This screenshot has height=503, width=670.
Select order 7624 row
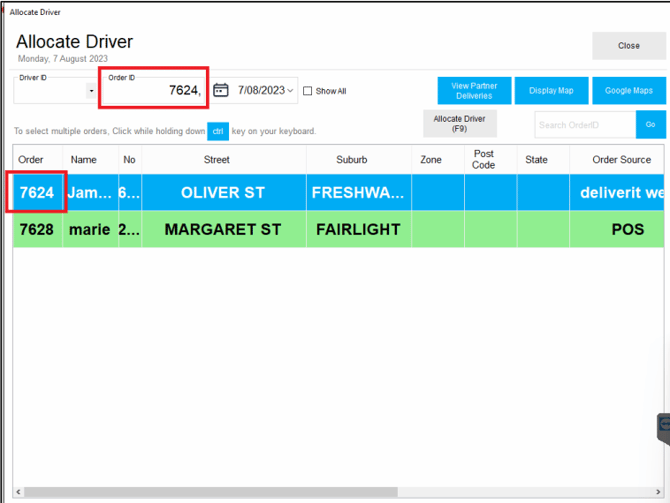click(37, 192)
